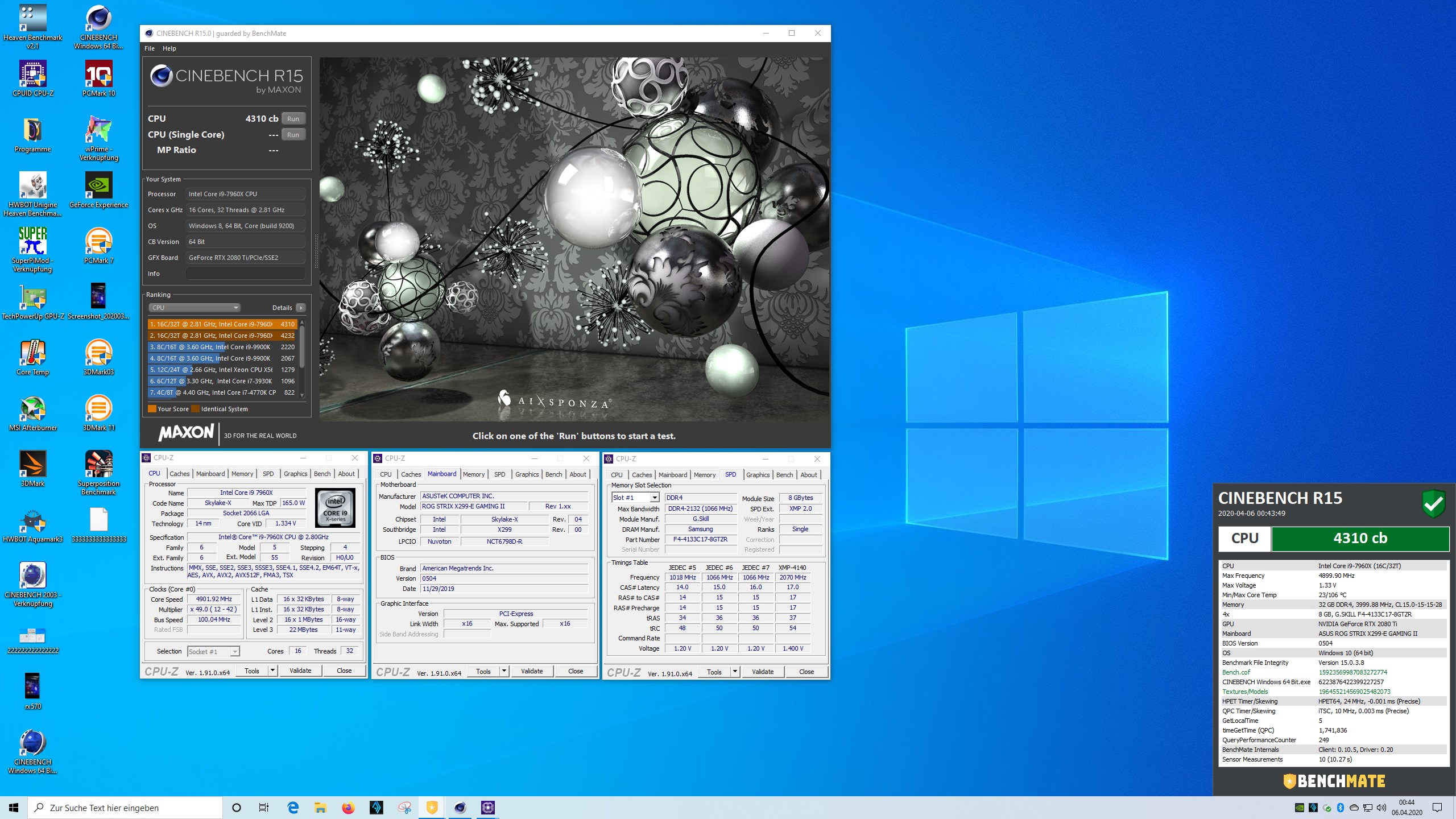The width and height of the screenshot is (1456, 819).
Task: Select the CINEBENCH 2003 - Verknüpfung shortcut
Action: [x=32, y=584]
